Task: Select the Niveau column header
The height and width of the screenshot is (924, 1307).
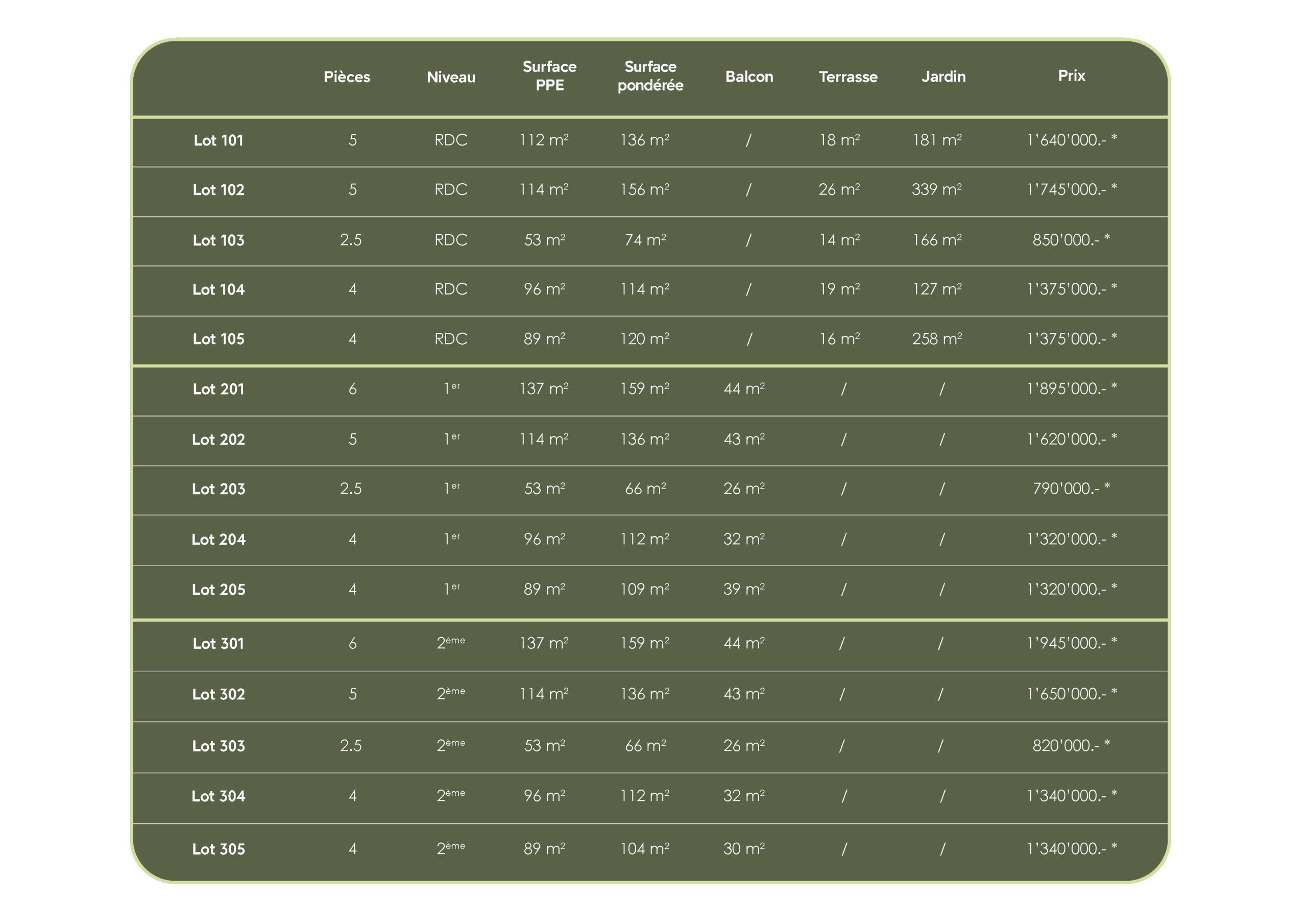Action: click(451, 77)
